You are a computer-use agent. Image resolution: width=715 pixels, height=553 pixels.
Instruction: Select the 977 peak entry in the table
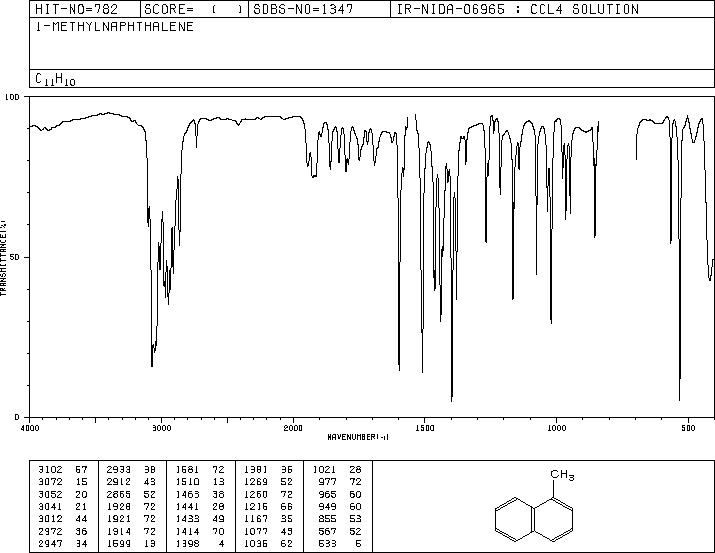coord(340,482)
